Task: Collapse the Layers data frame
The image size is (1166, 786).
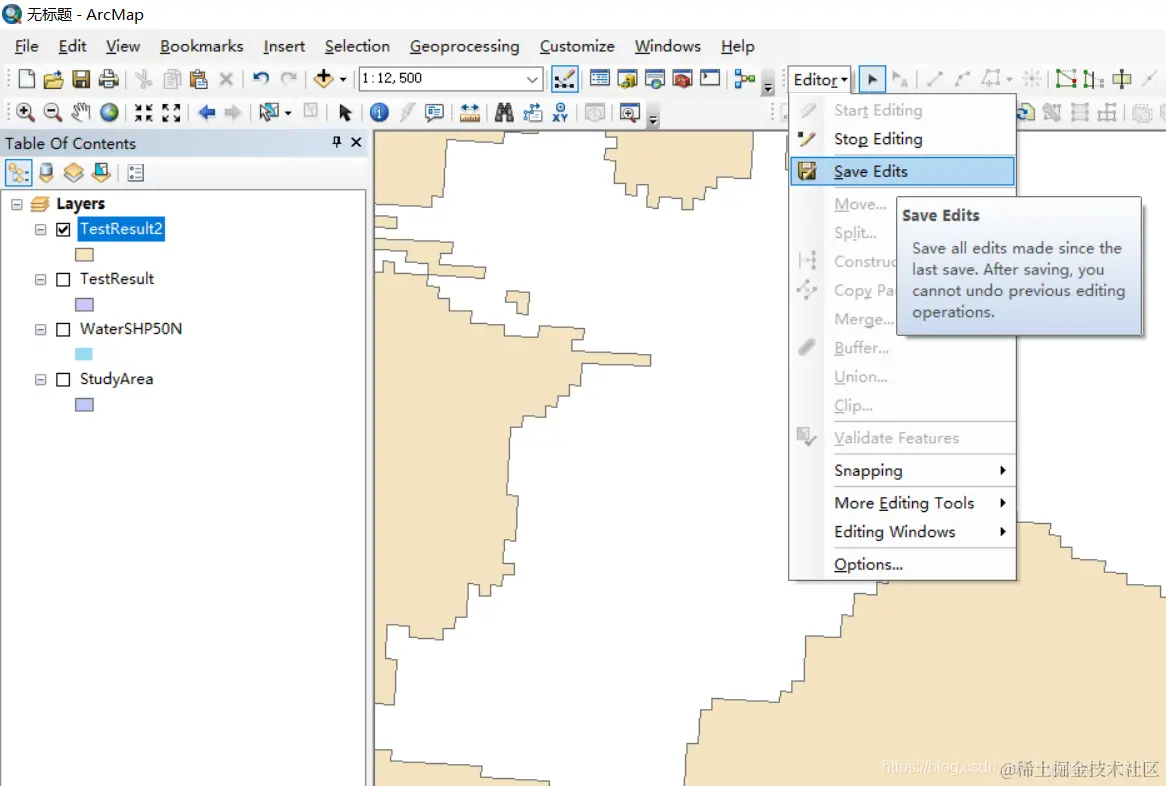Action: tap(17, 204)
